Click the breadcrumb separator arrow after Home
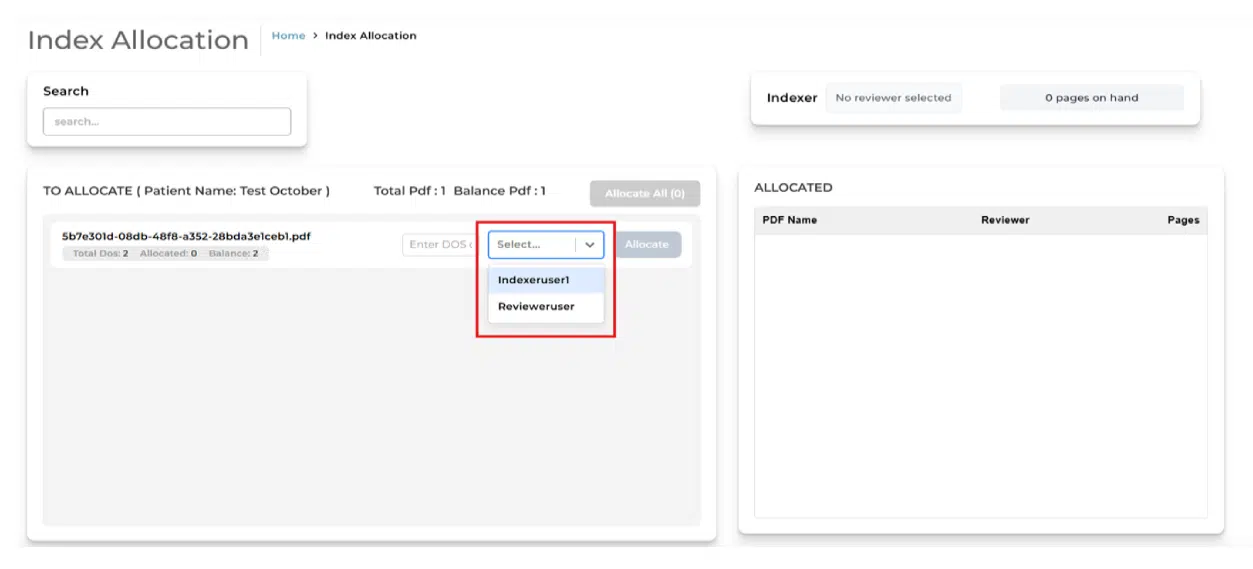Image resolution: width=1253 pixels, height=569 pixels. coord(315,36)
